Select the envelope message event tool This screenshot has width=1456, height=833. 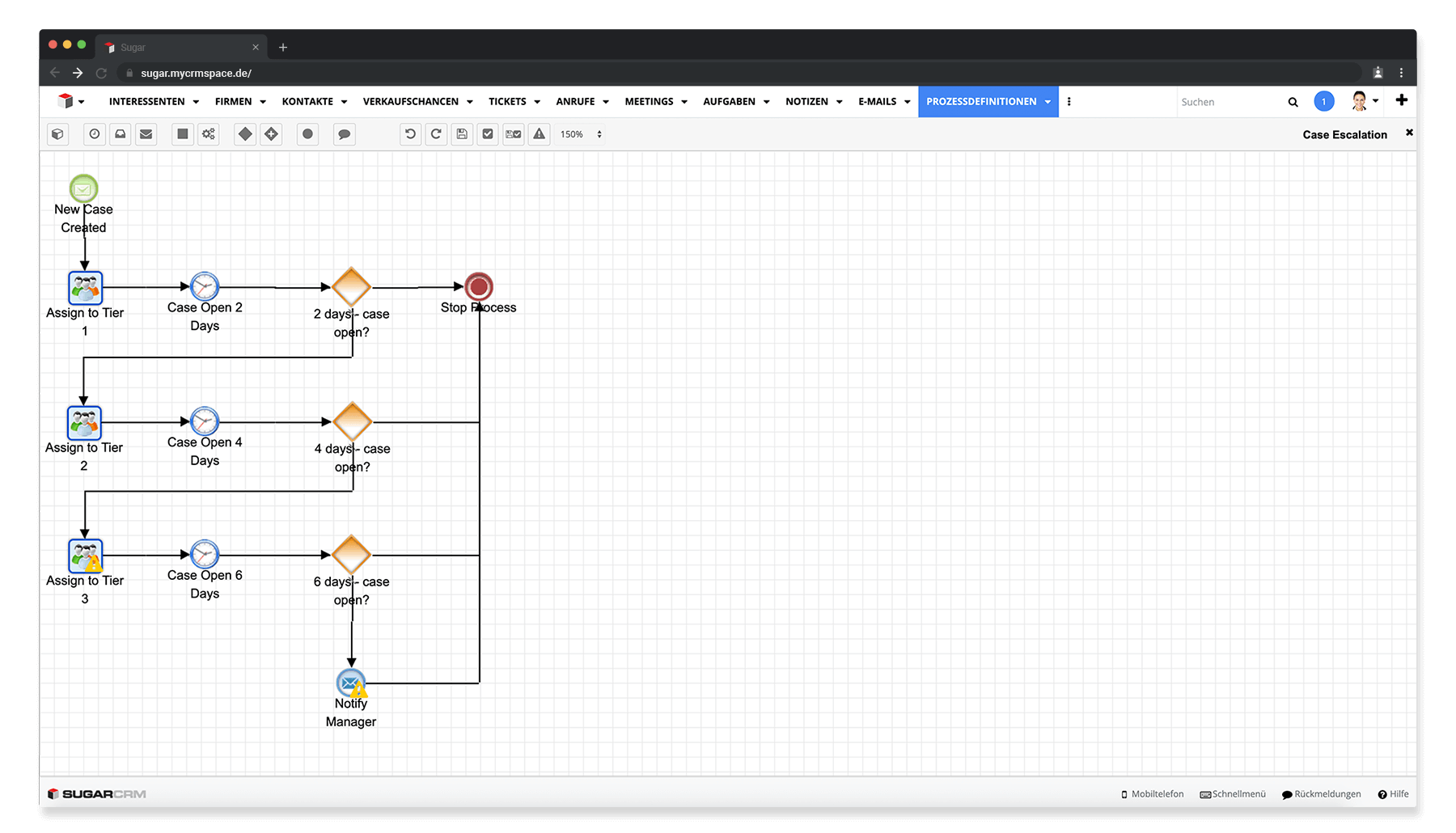tap(146, 134)
